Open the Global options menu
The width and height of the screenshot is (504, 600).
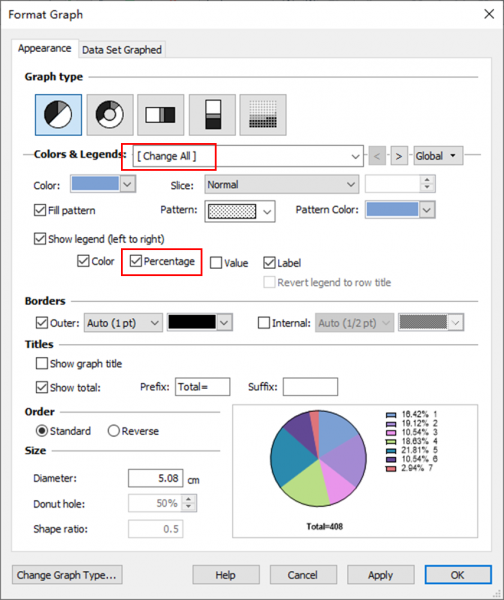(x=438, y=156)
